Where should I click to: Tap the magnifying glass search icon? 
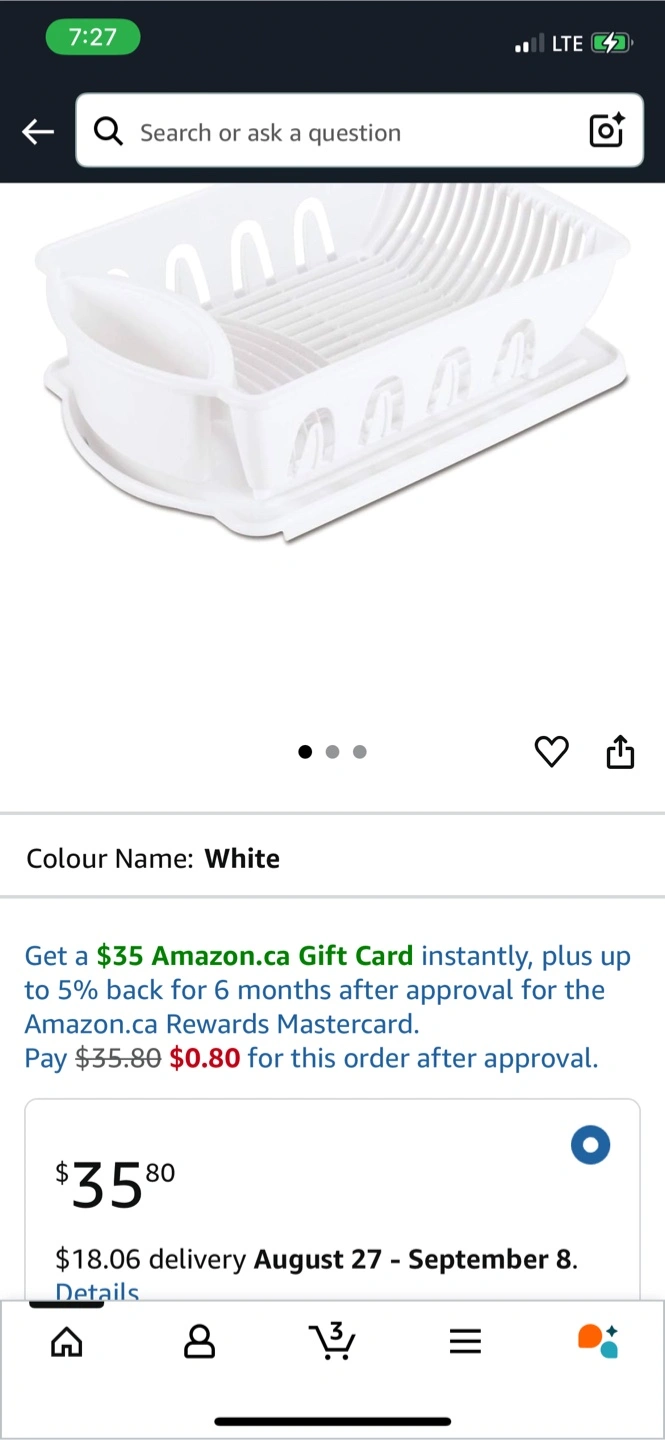[x=108, y=132]
